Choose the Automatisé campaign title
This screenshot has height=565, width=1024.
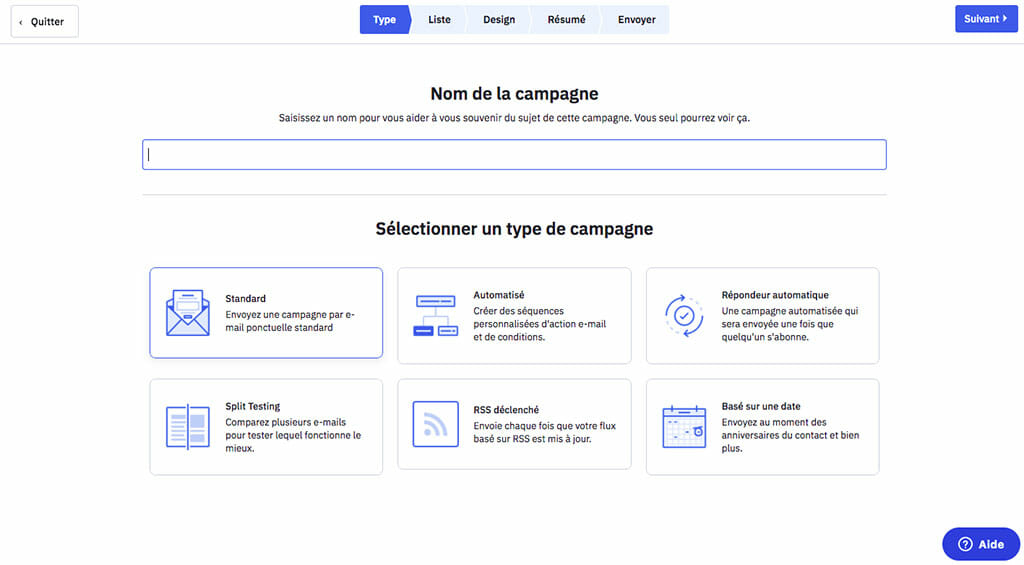[x=499, y=295]
